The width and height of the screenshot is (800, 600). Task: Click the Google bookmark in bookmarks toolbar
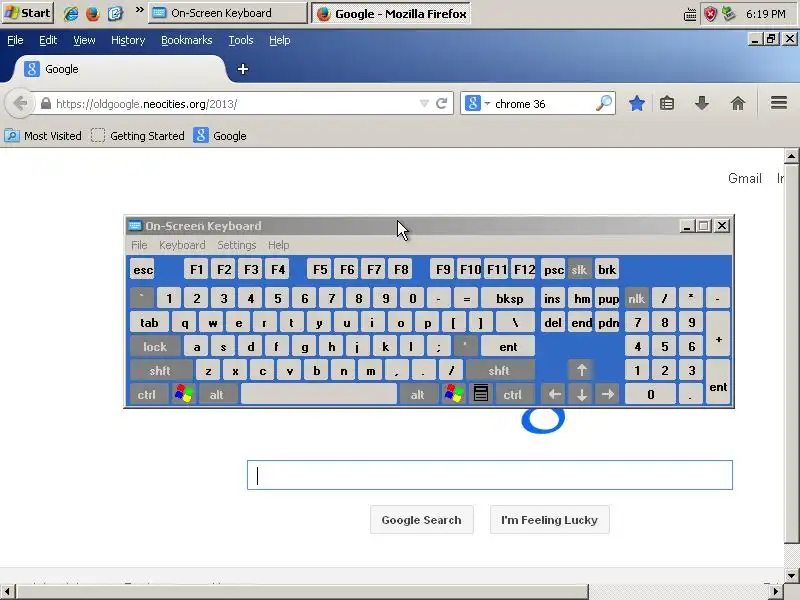(220, 136)
